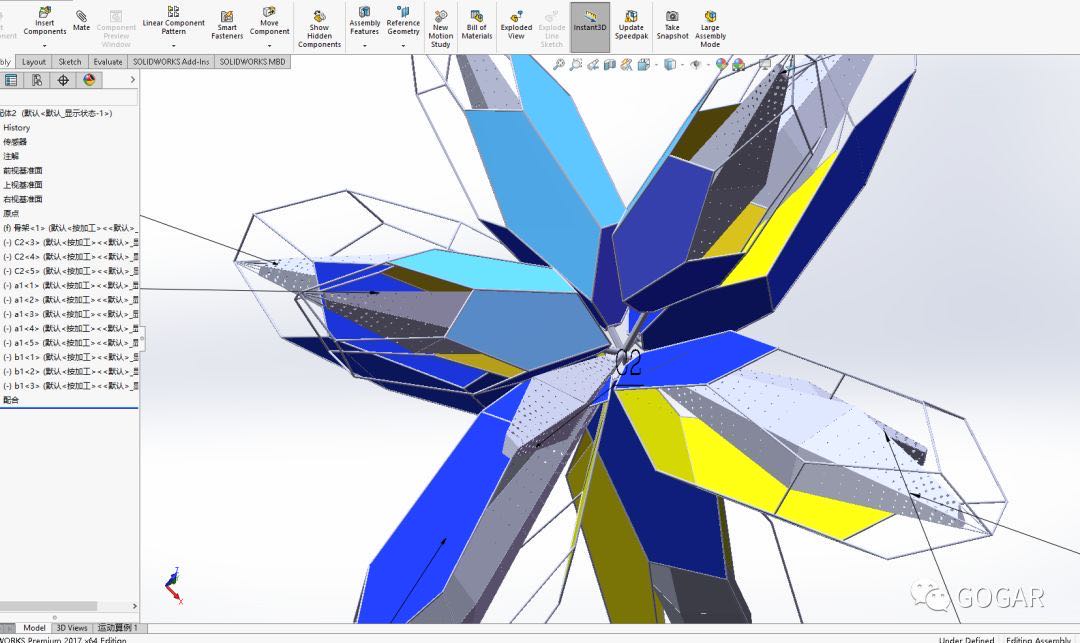Select the a1<4> component
Image resolution: width=1080 pixels, height=643 pixels.
[70, 328]
